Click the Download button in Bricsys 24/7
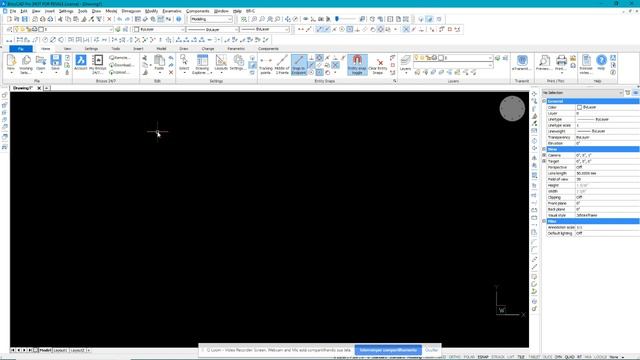640x360 pixels. tap(121, 65)
